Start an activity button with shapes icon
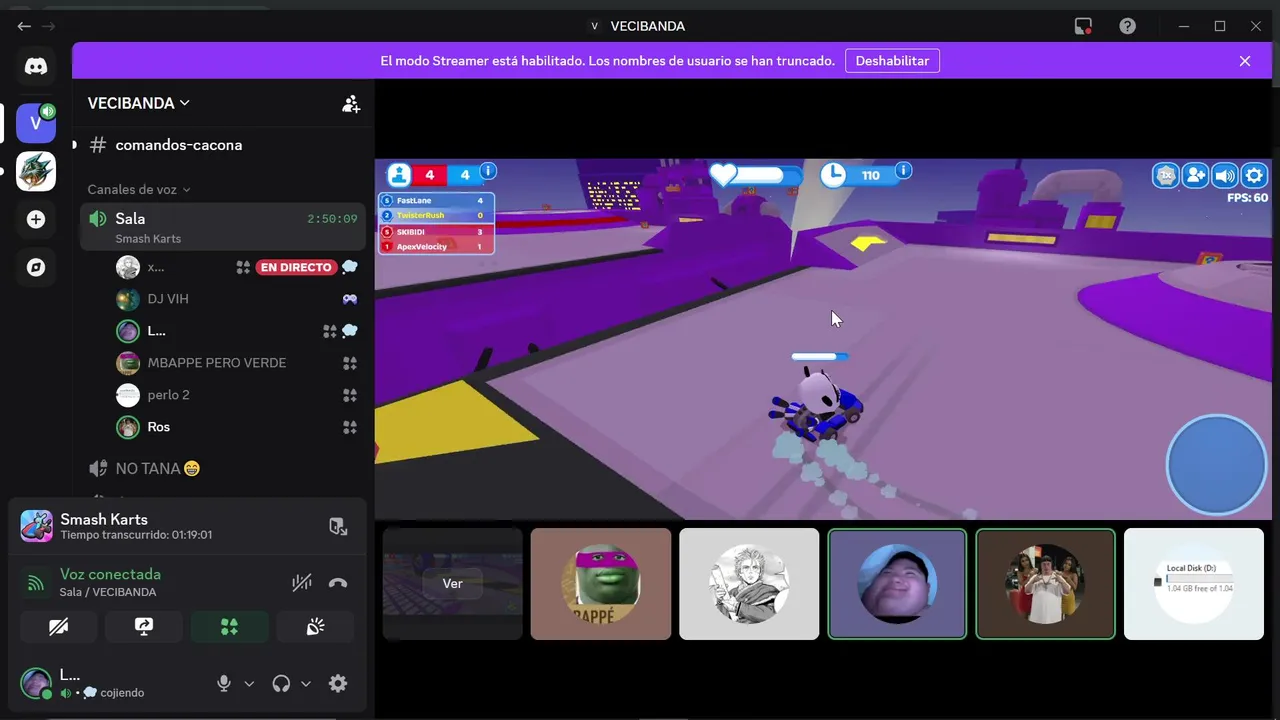Image resolution: width=1280 pixels, height=720 pixels. click(230, 627)
